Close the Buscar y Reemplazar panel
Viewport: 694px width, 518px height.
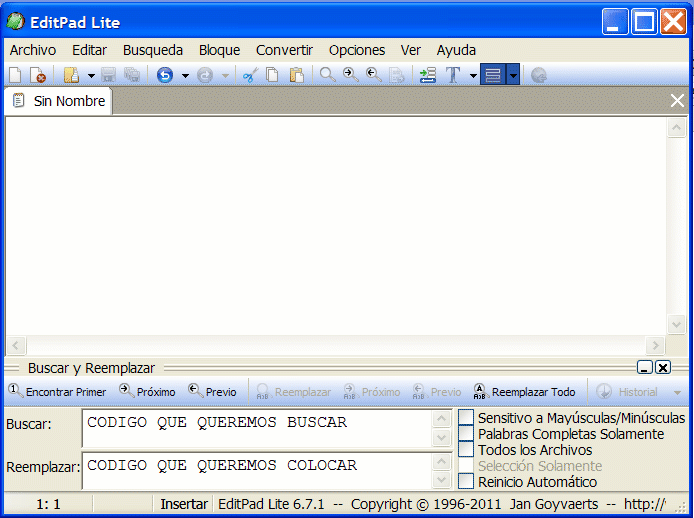point(663,367)
